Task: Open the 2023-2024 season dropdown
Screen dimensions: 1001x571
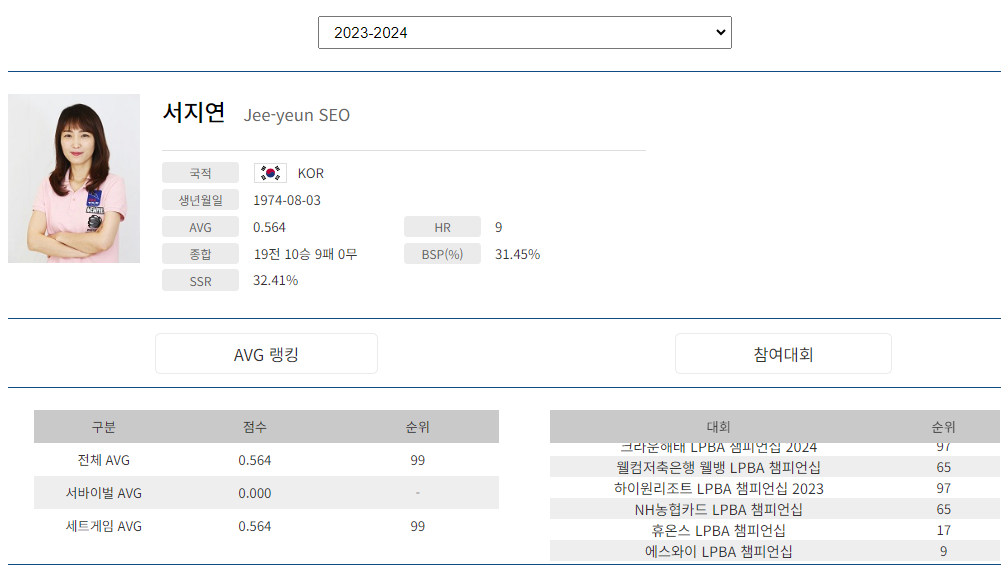Action: coord(524,33)
